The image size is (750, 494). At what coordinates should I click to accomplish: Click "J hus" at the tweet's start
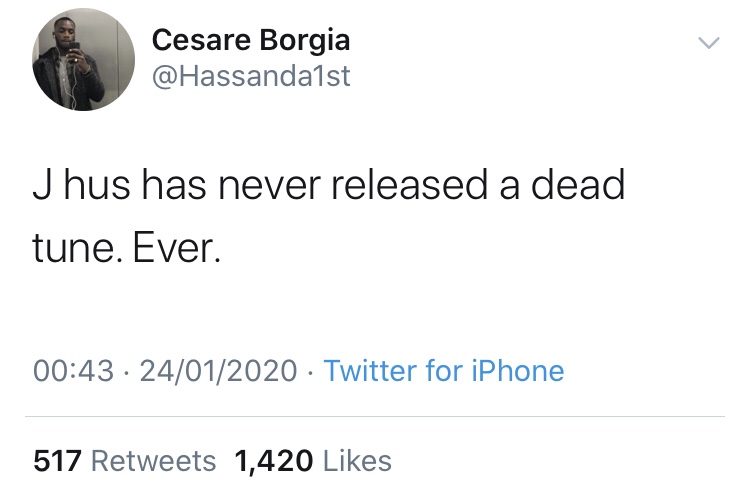[x=81, y=184]
